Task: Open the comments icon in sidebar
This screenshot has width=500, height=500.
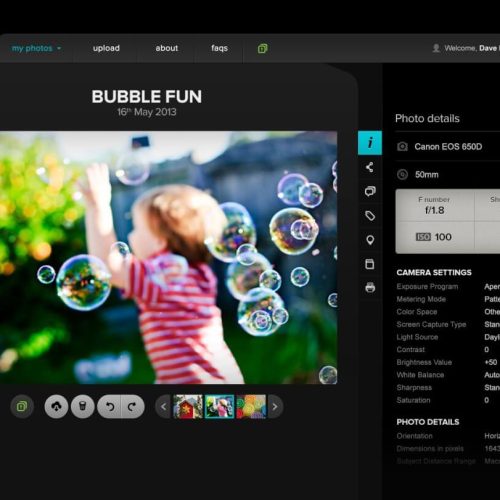Action: (x=370, y=191)
